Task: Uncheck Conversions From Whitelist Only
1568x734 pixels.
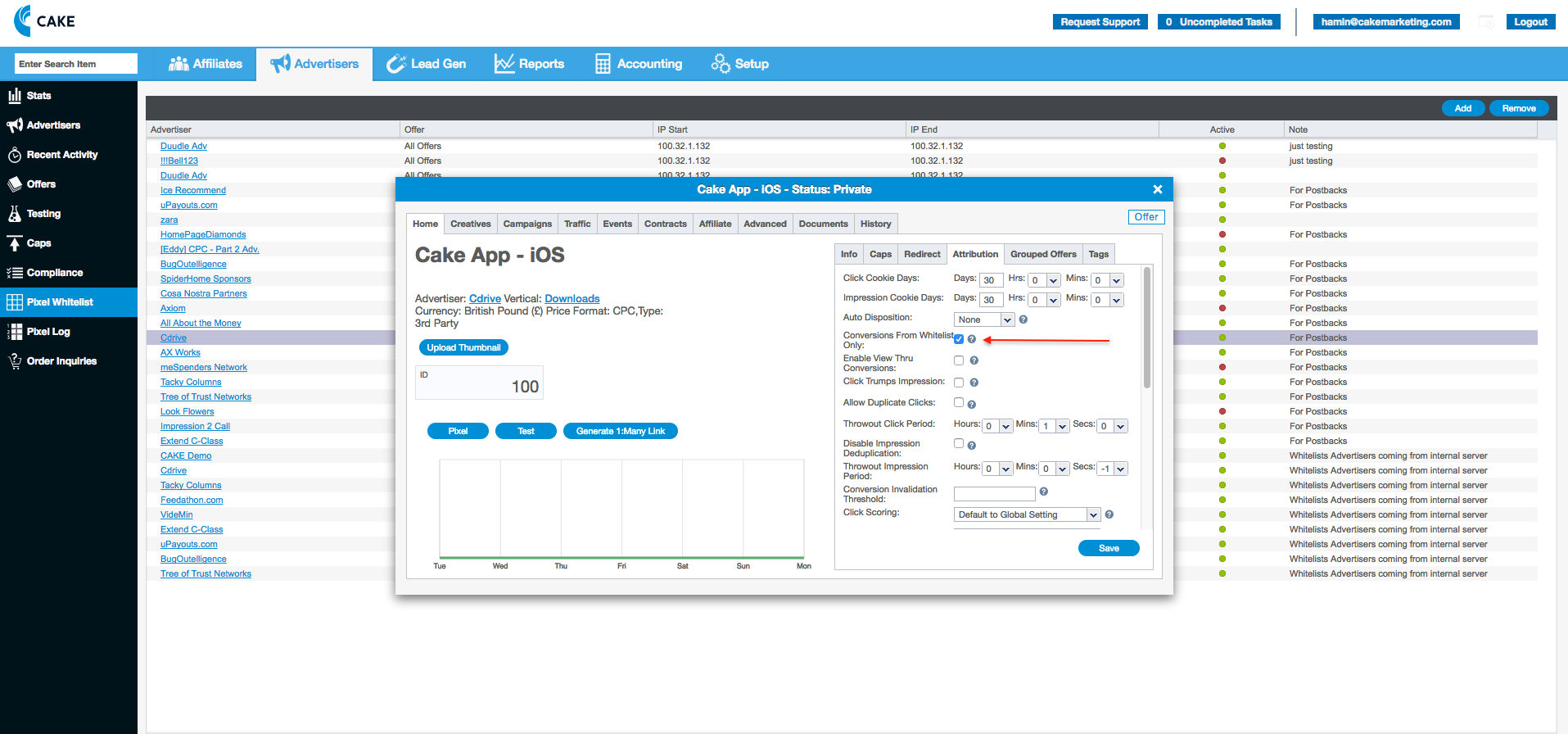Action: click(x=959, y=339)
